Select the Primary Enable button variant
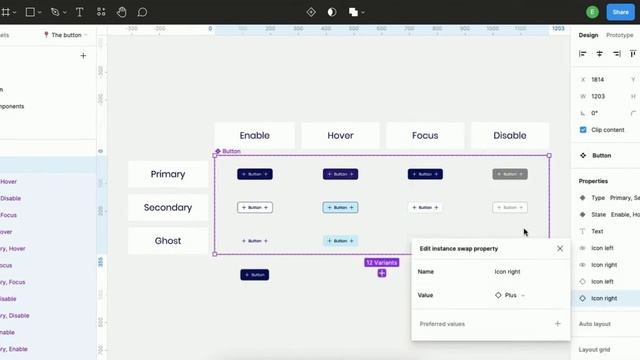The image size is (640, 360). (255, 174)
